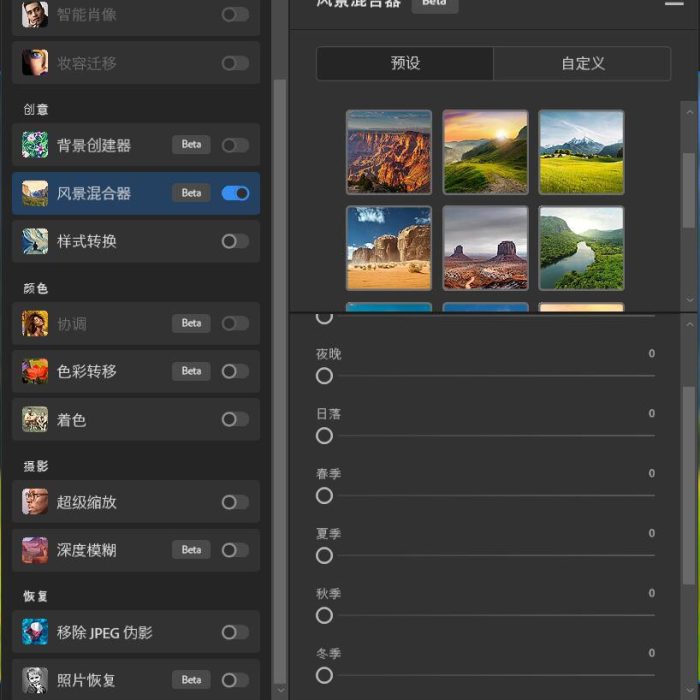Click the 深度模糊 Beta badge

tap(191, 550)
